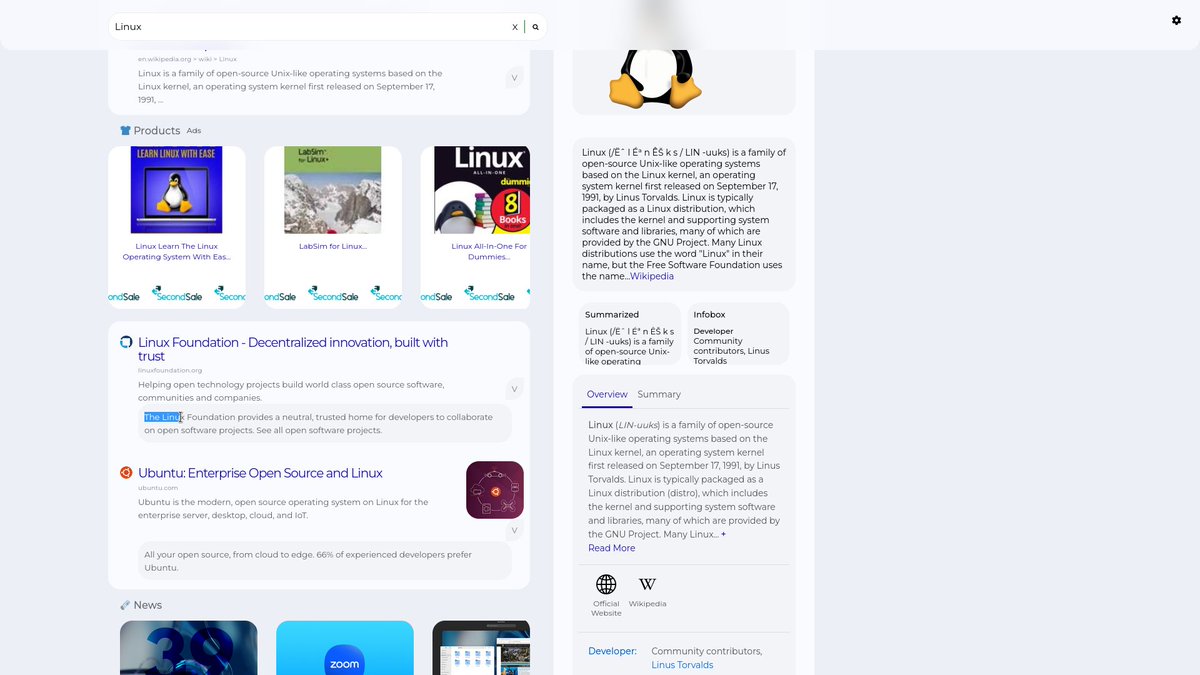Viewport: 1200px width, 675px height.
Task: Expand the Linux Foundation result details
Action: (514, 388)
